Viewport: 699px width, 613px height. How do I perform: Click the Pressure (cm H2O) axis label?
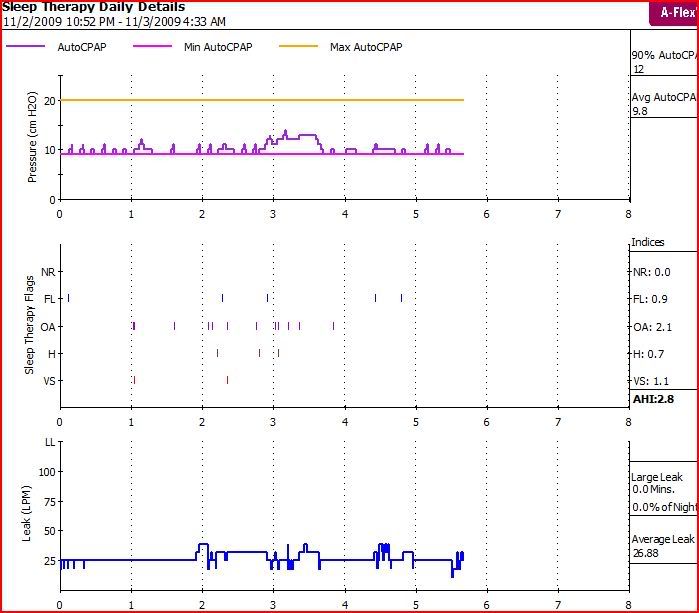tap(32, 138)
